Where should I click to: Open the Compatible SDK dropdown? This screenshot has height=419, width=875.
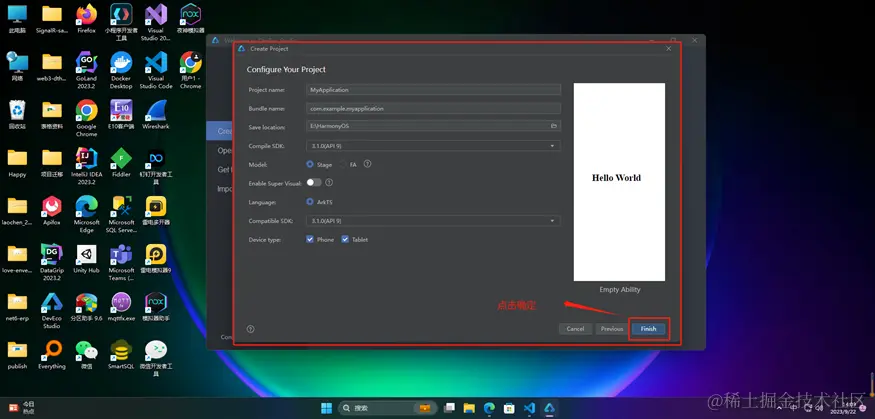pos(434,221)
